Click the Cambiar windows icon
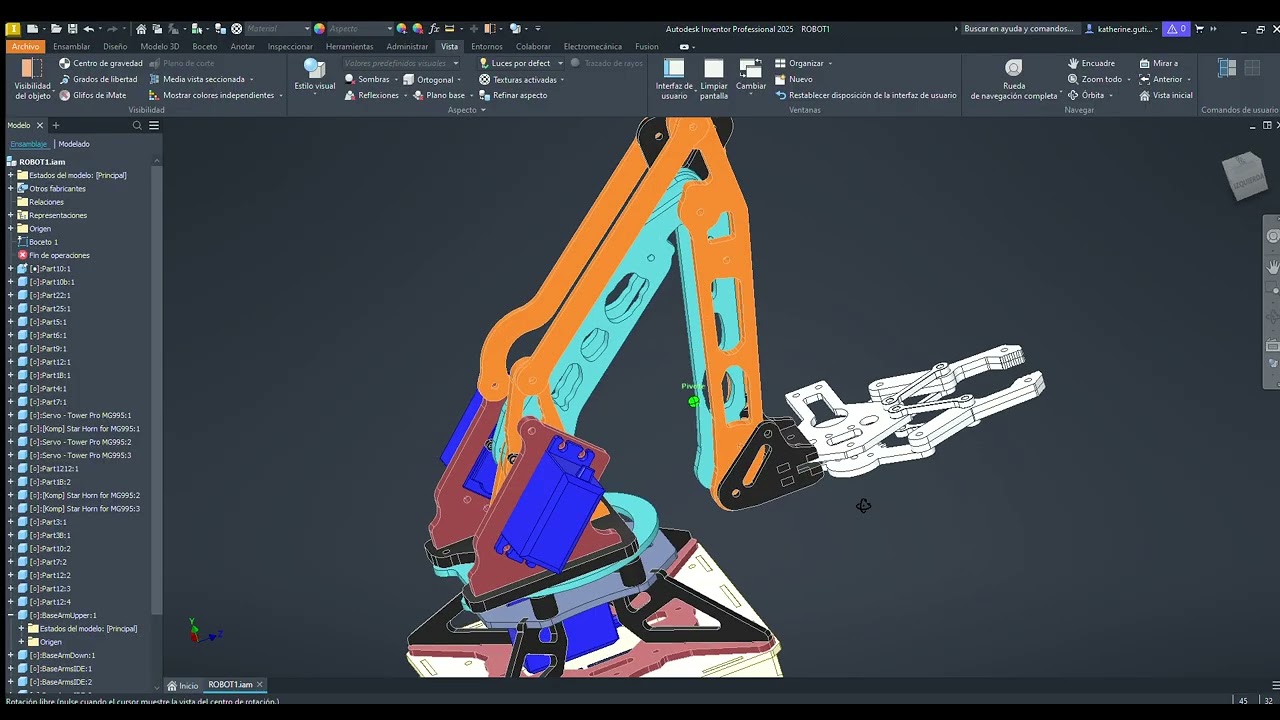1280x720 pixels. click(751, 68)
